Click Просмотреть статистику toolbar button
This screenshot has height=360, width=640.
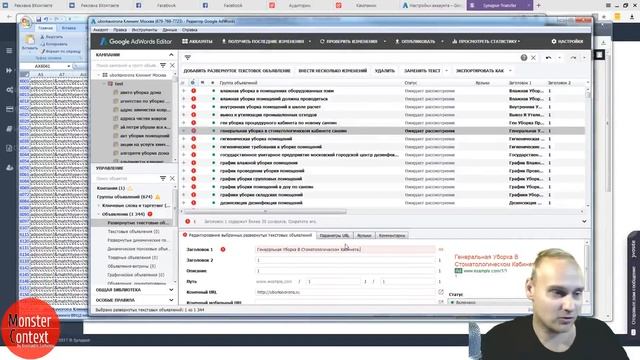[x=486, y=41]
